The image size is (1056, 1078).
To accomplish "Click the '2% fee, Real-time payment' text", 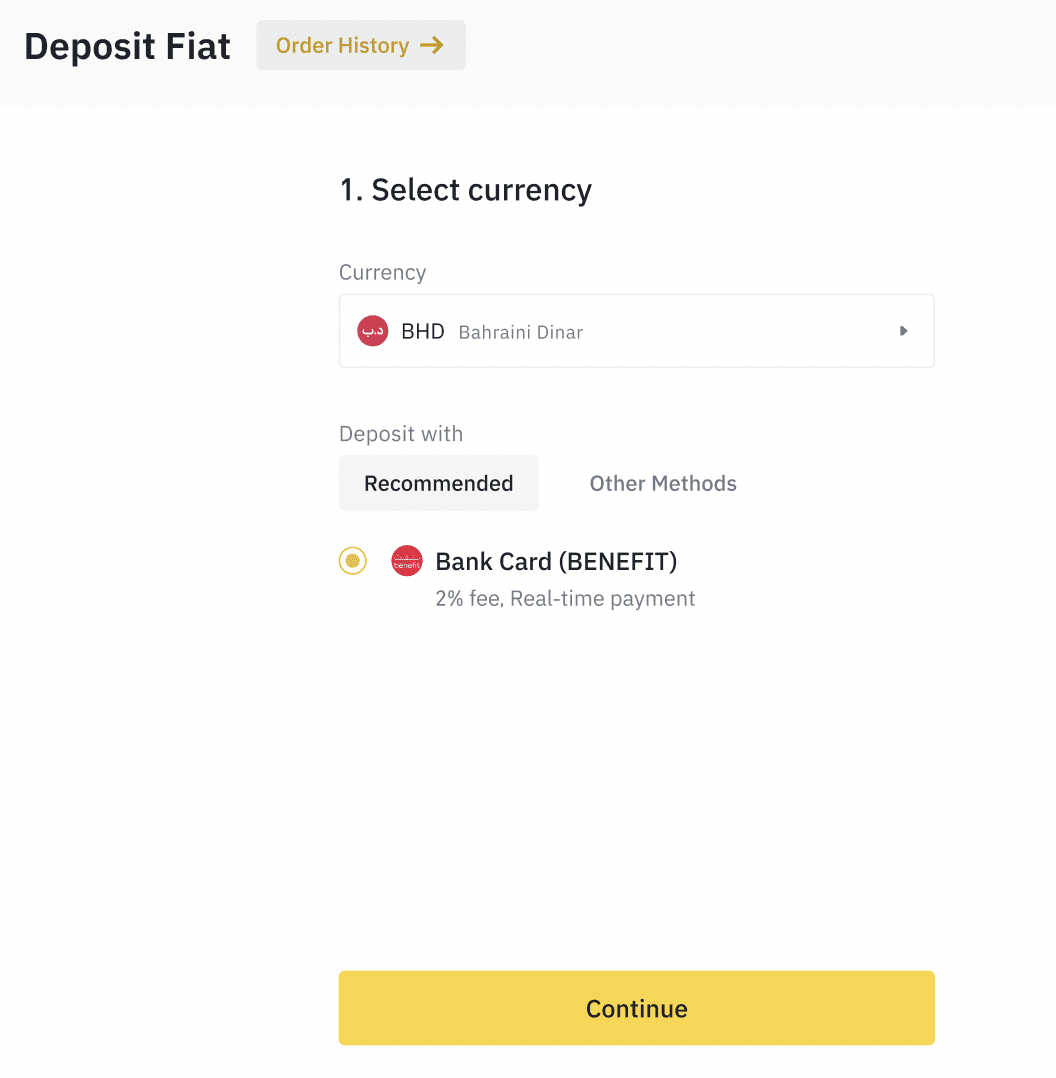I will [565, 598].
